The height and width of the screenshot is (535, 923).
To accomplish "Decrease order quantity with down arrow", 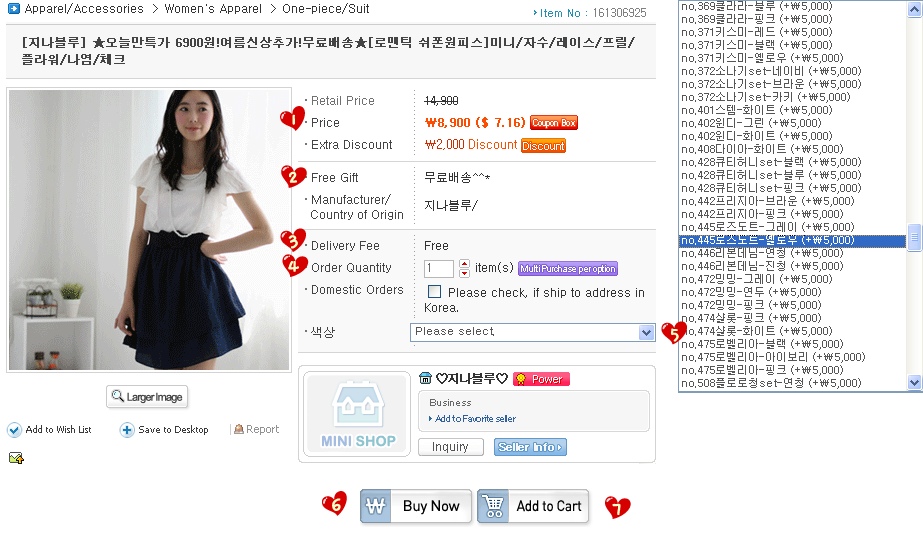I will [464, 273].
